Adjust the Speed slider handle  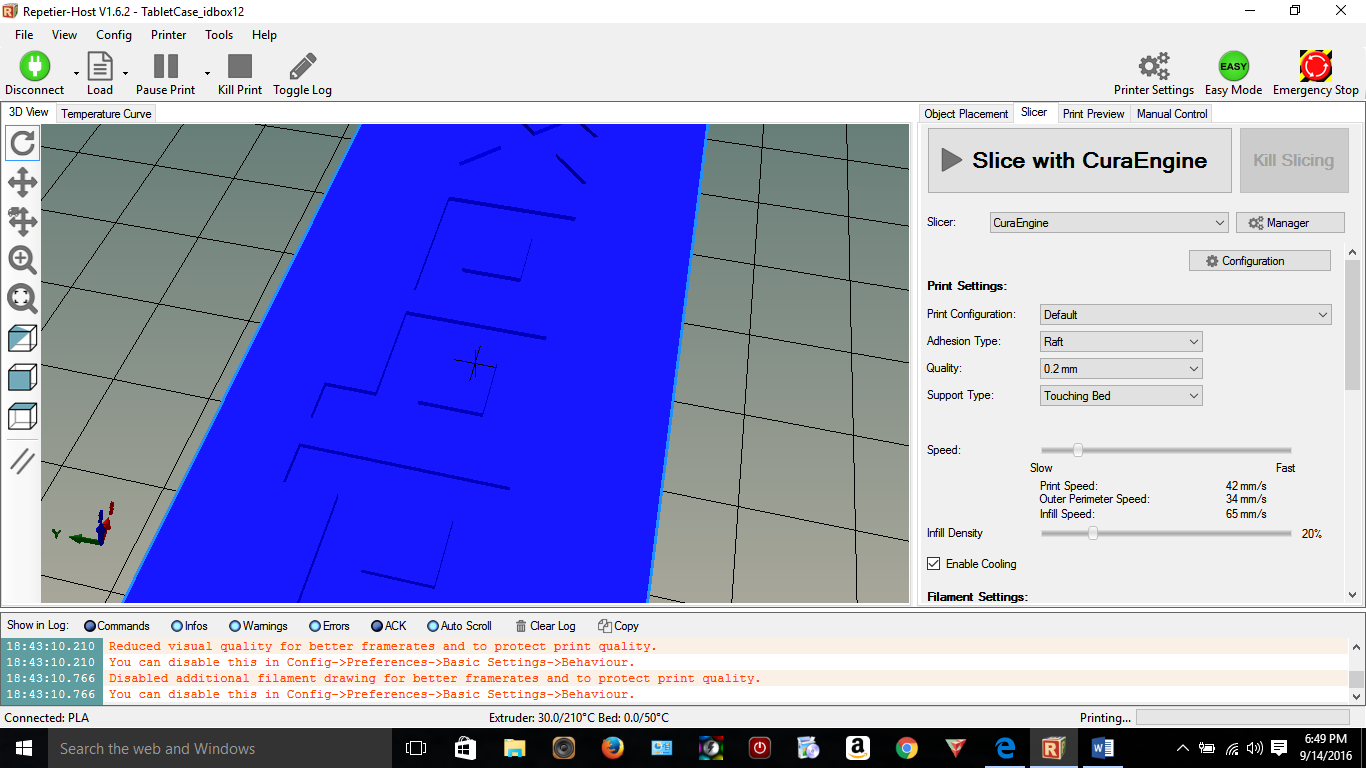(x=1078, y=450)
